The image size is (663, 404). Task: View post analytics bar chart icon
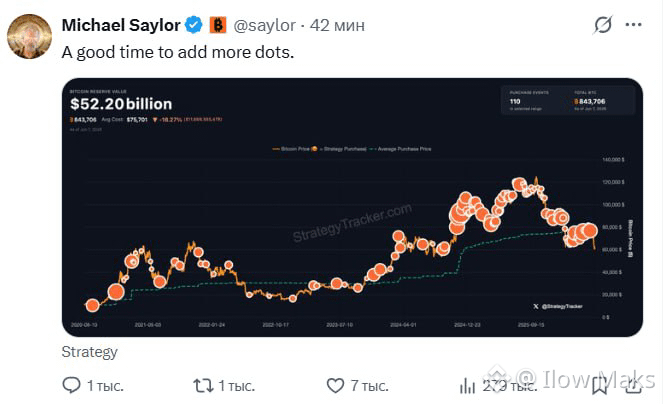[x=467, y=385]
